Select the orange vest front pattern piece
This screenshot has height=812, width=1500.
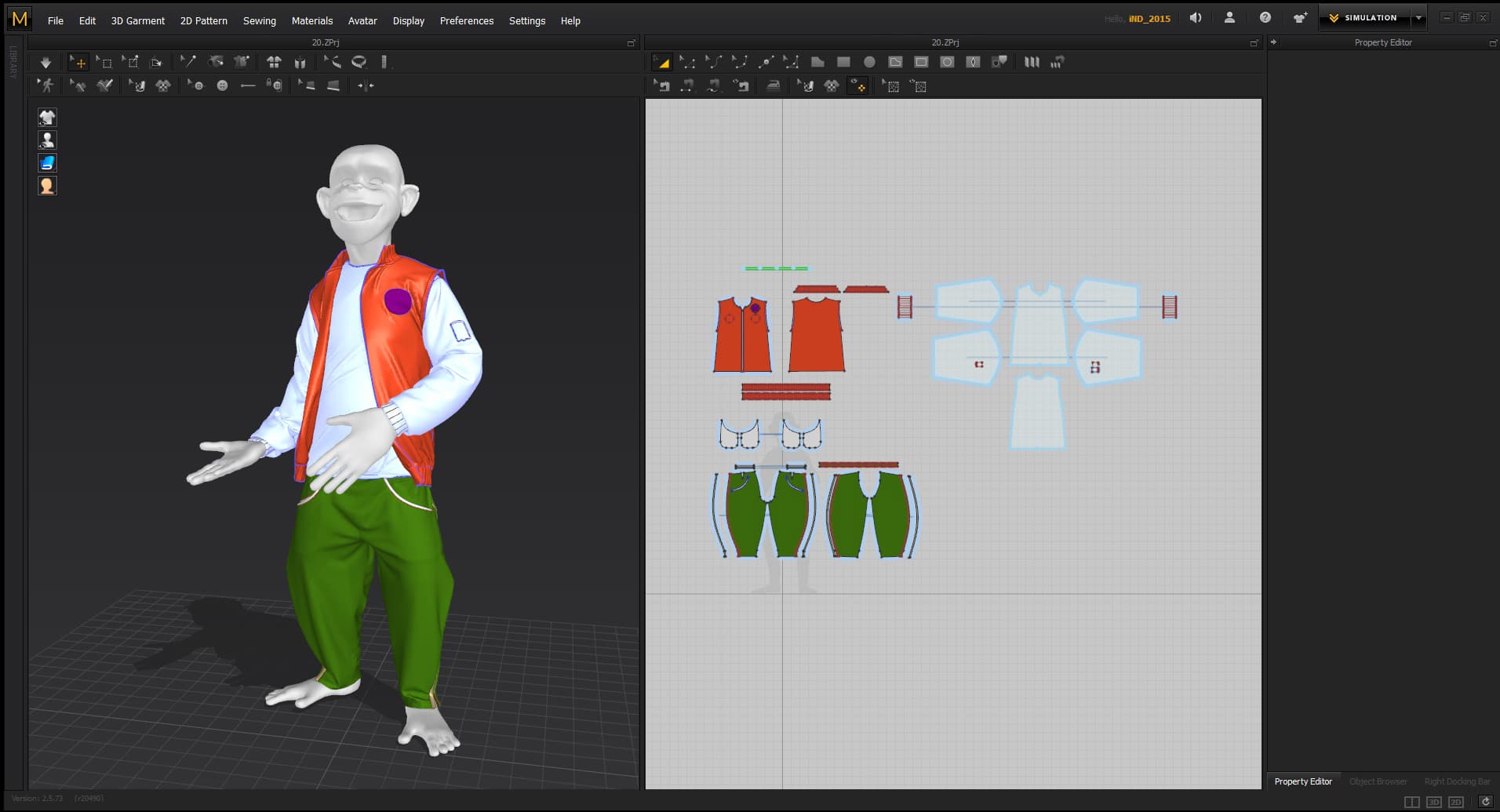(x=742, y=334)
